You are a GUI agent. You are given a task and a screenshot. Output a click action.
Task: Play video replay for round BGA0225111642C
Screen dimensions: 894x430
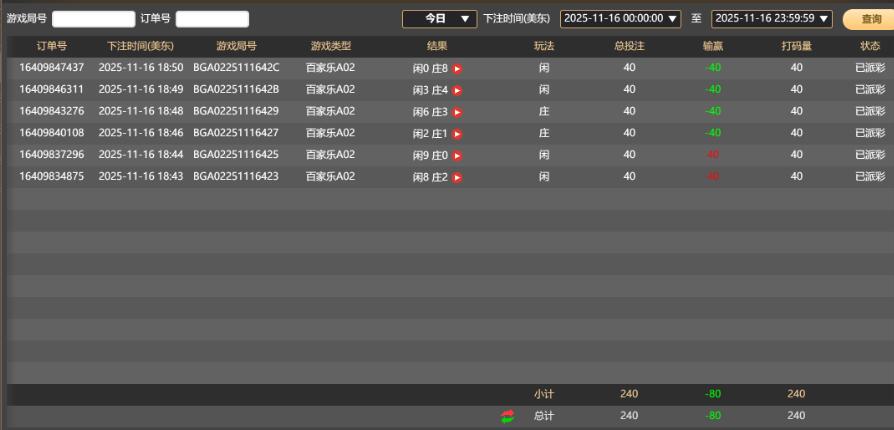[x=457, y=68]
